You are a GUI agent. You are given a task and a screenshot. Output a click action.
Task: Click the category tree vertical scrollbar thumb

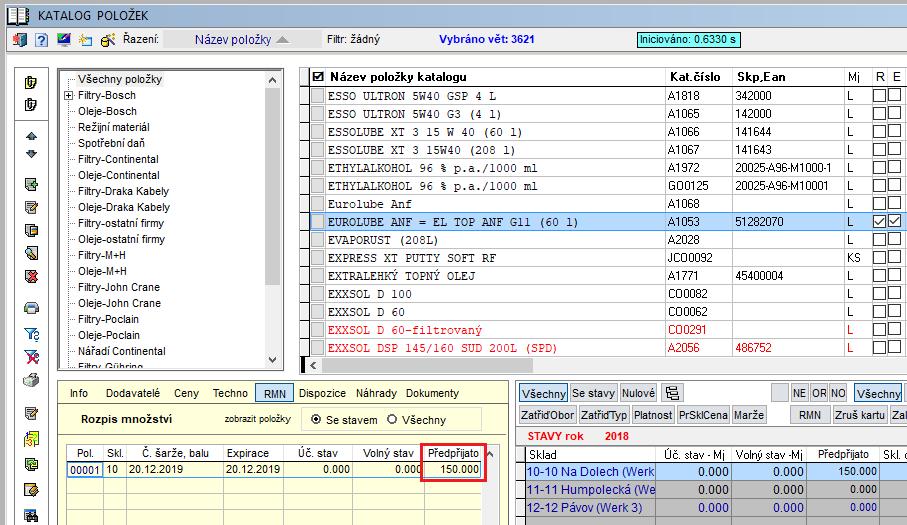tap(272, 186)
